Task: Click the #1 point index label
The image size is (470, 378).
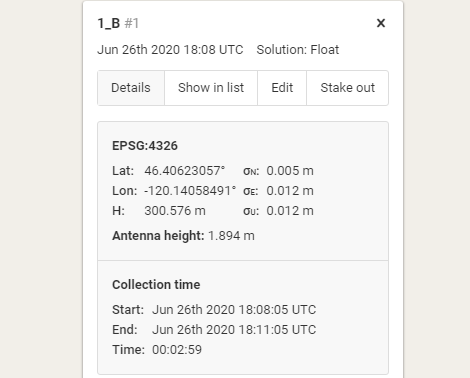Action: pos(132,23)
